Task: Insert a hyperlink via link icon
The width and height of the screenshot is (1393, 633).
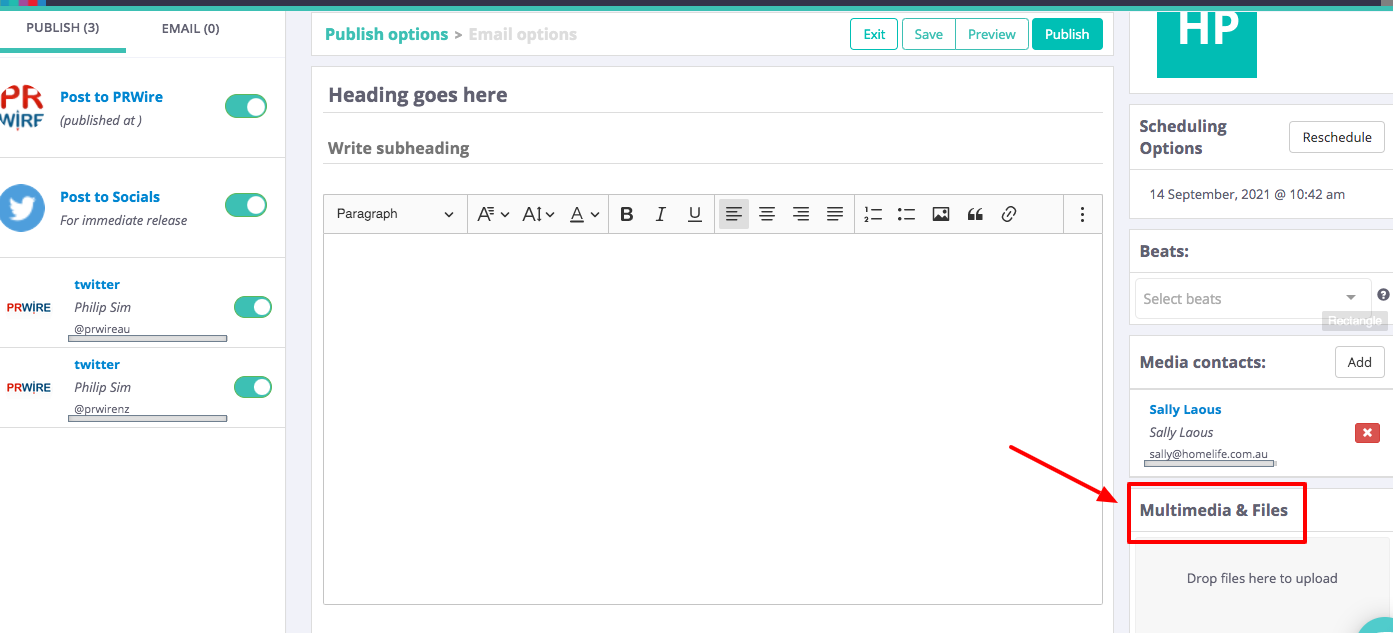Action: [1009, 214]
